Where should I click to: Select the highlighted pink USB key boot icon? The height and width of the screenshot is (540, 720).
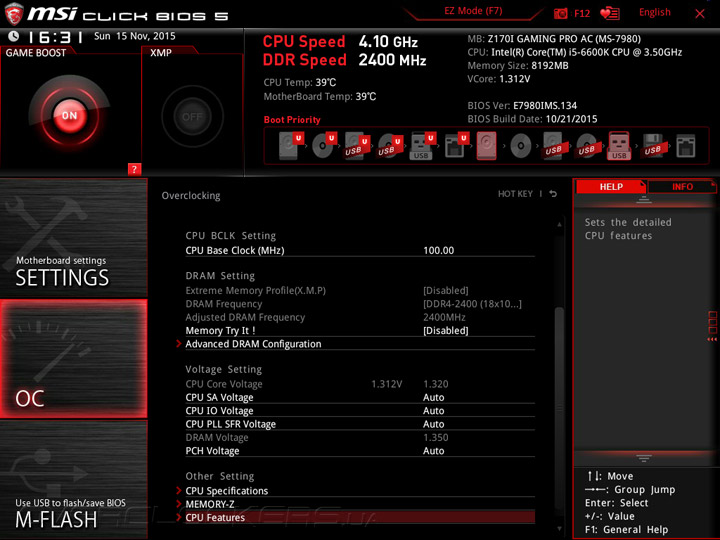pos(619,146)
